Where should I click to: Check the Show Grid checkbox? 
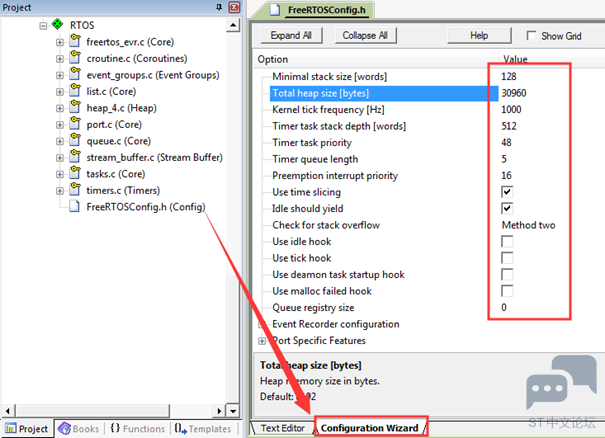[531, 36]
